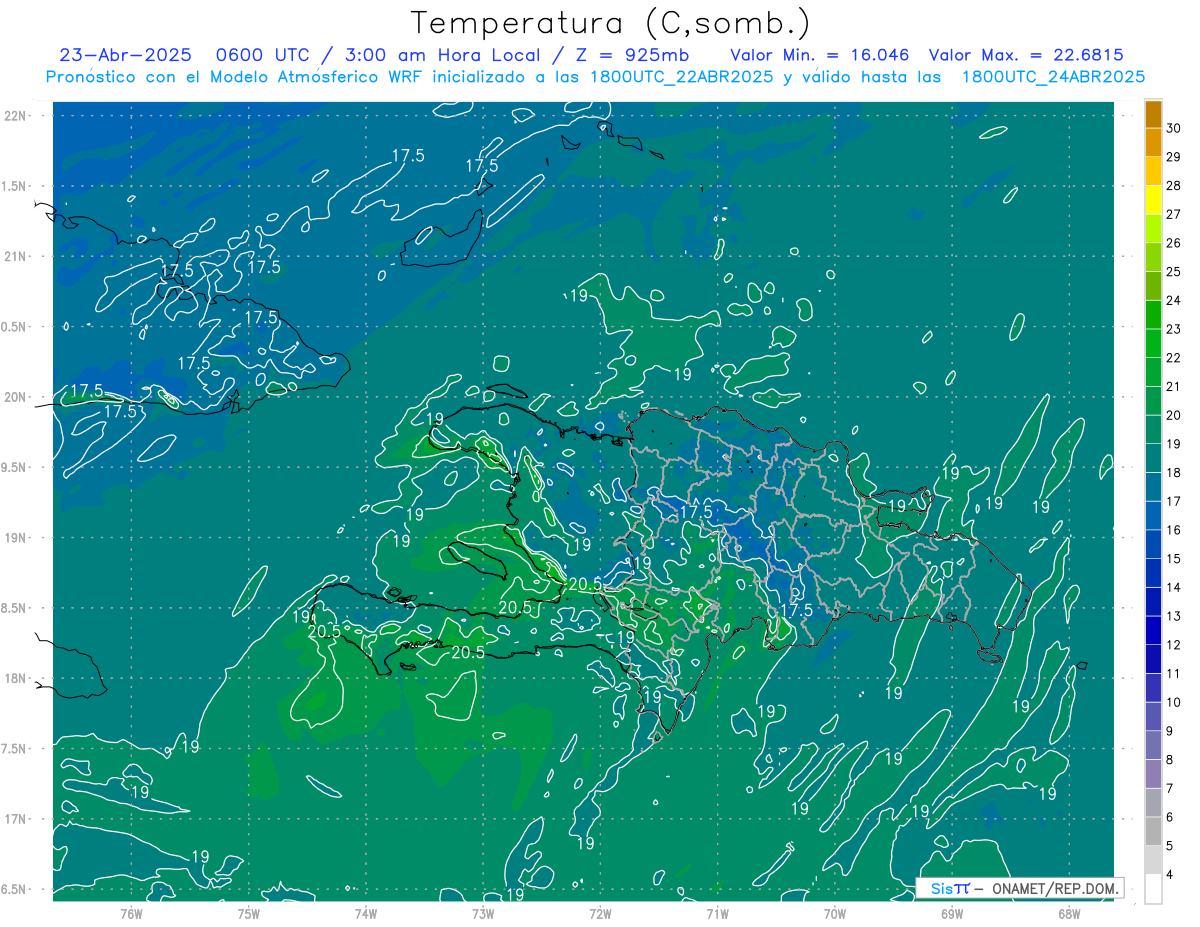Click the dark blue swatch between 12 and 13
The image size is (1200, 927).
tap(1153, 630)
